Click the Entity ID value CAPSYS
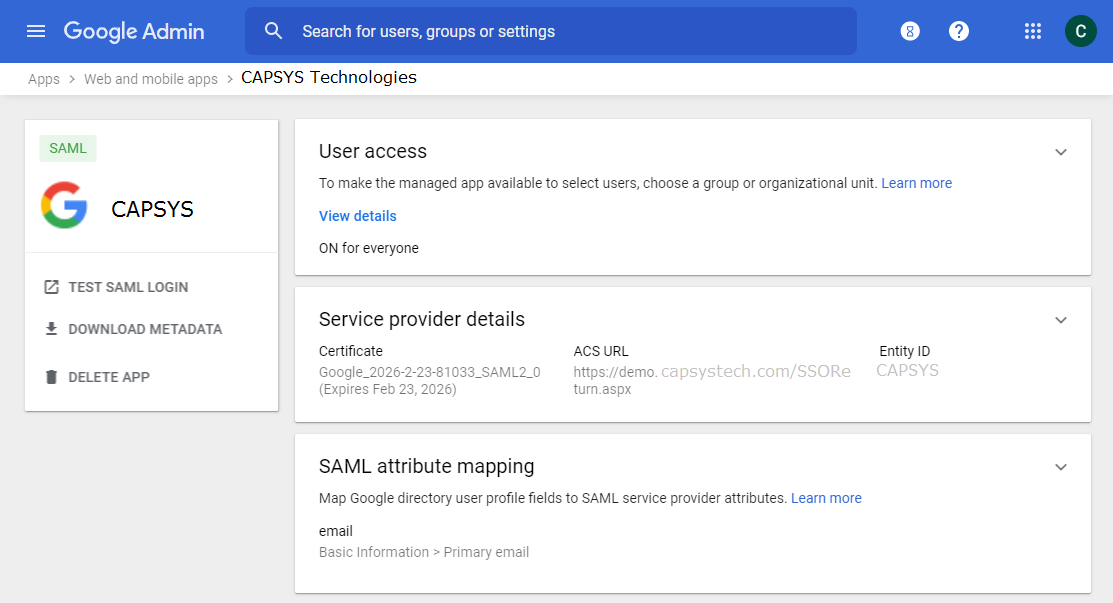Viewport: 1113px width, 603px height. click(907, 370)
